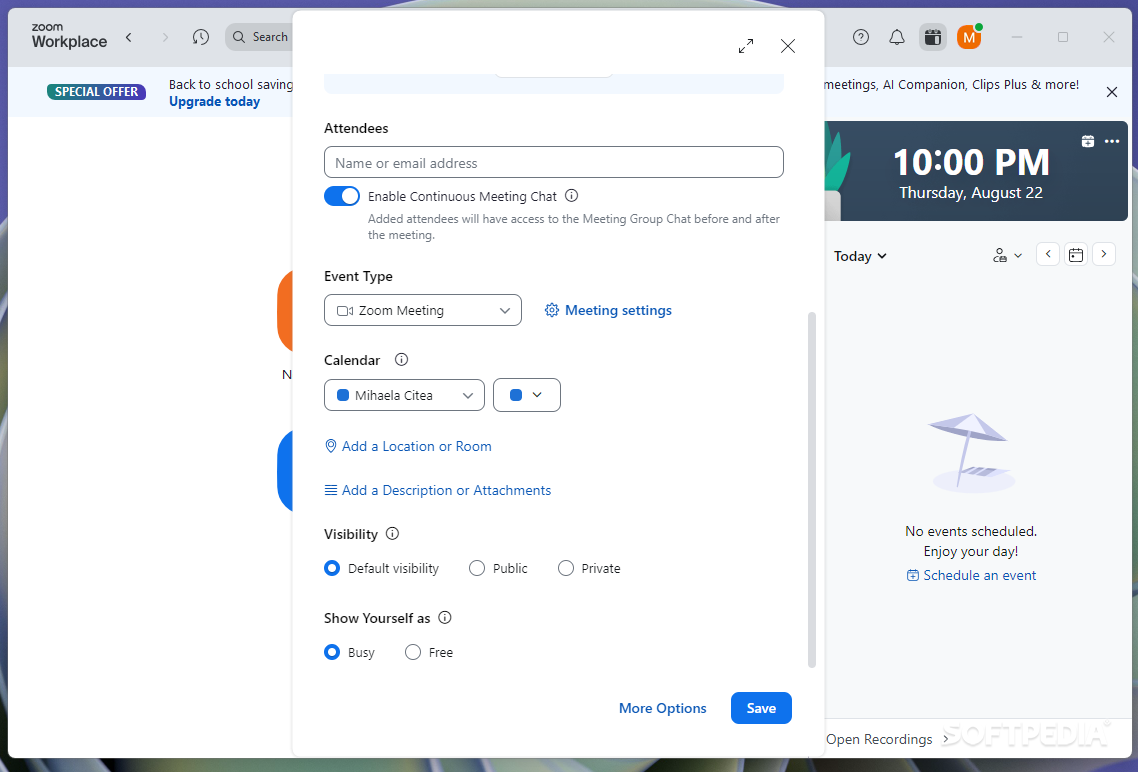
Task: Open the Zoom Meeting event type dropdown
Action: [x=422, y=311]
